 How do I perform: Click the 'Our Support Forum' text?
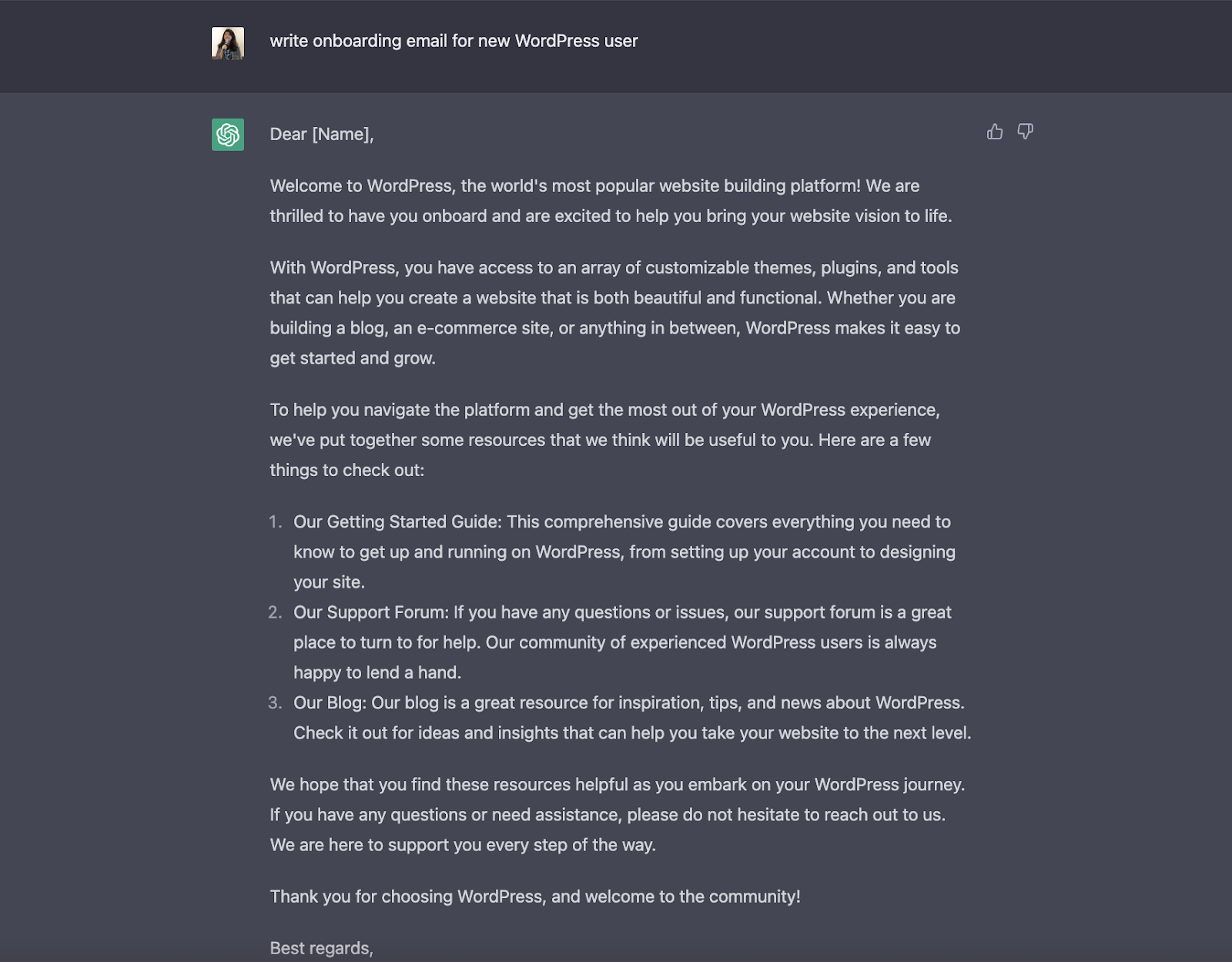click(371, 612)
